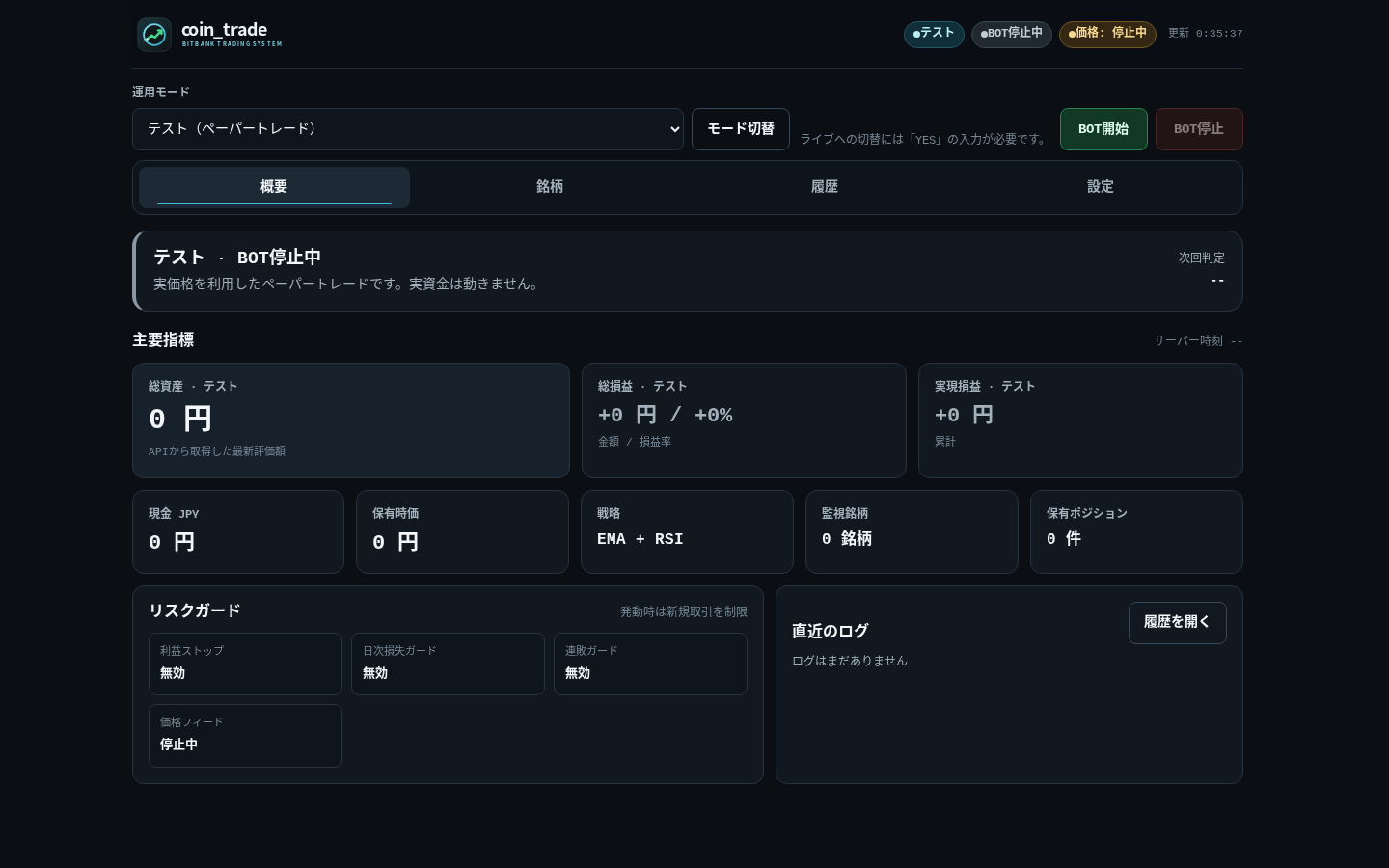Click the テスト · BOT停止中 banner title
The image size is (1389, 868).
[237, 258]
